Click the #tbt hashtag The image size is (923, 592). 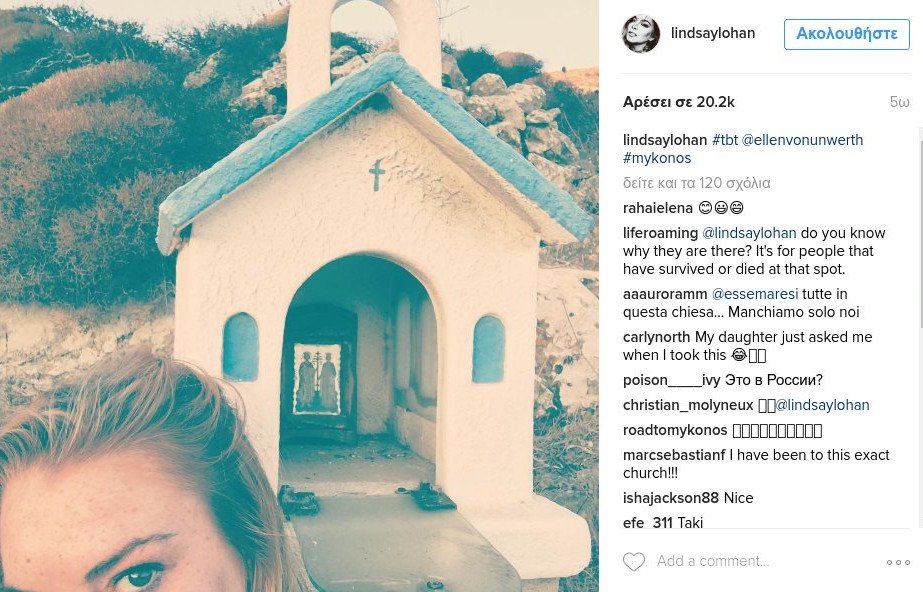tap(724, 140)
